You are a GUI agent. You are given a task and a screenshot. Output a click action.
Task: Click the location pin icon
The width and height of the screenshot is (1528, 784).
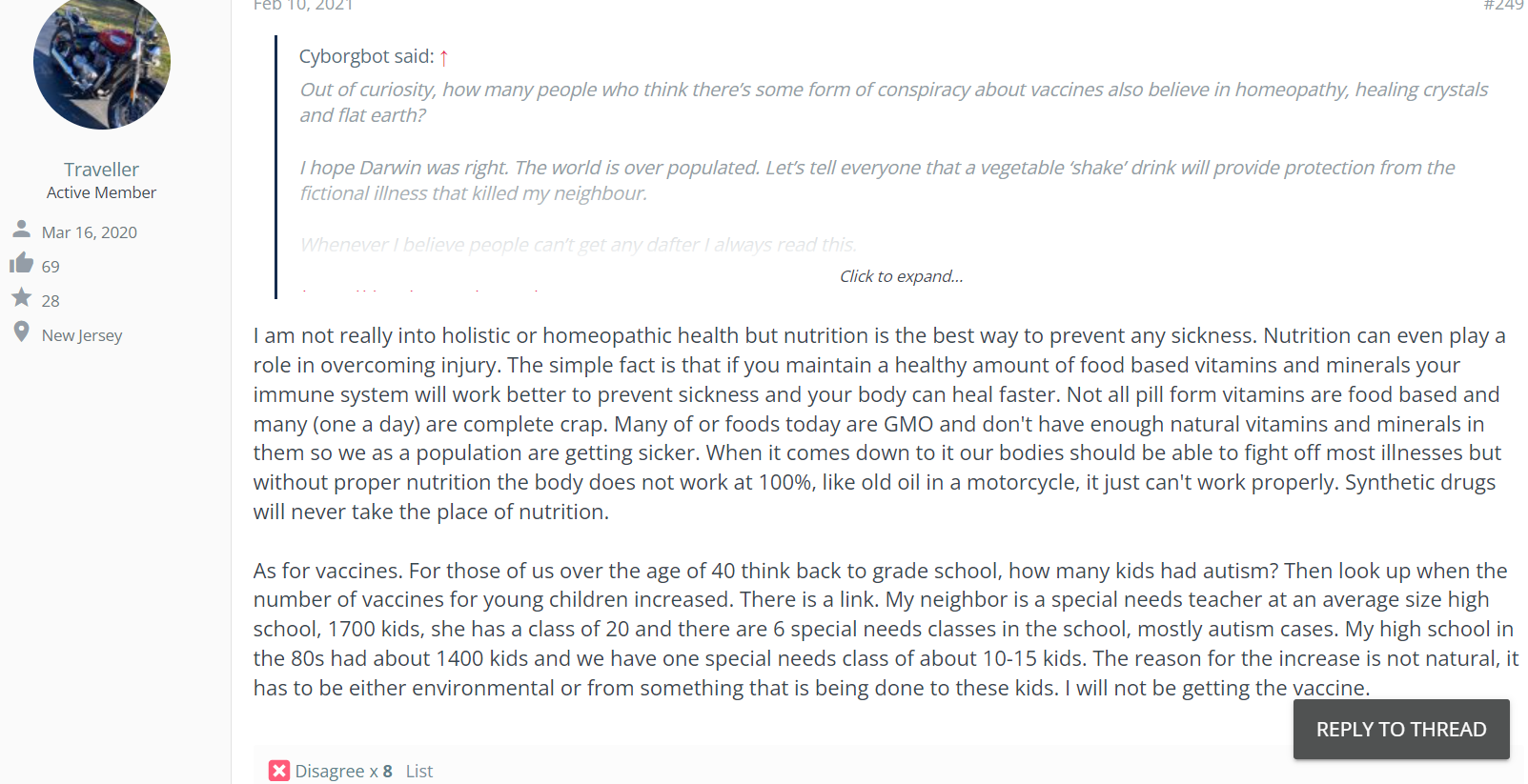tap(21, 332)
